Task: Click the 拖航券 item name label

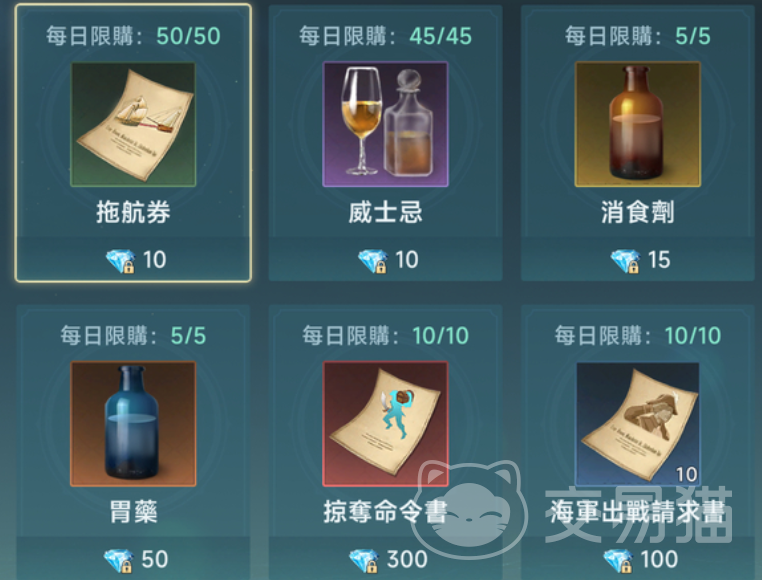Action: click(x=133, y=212)
